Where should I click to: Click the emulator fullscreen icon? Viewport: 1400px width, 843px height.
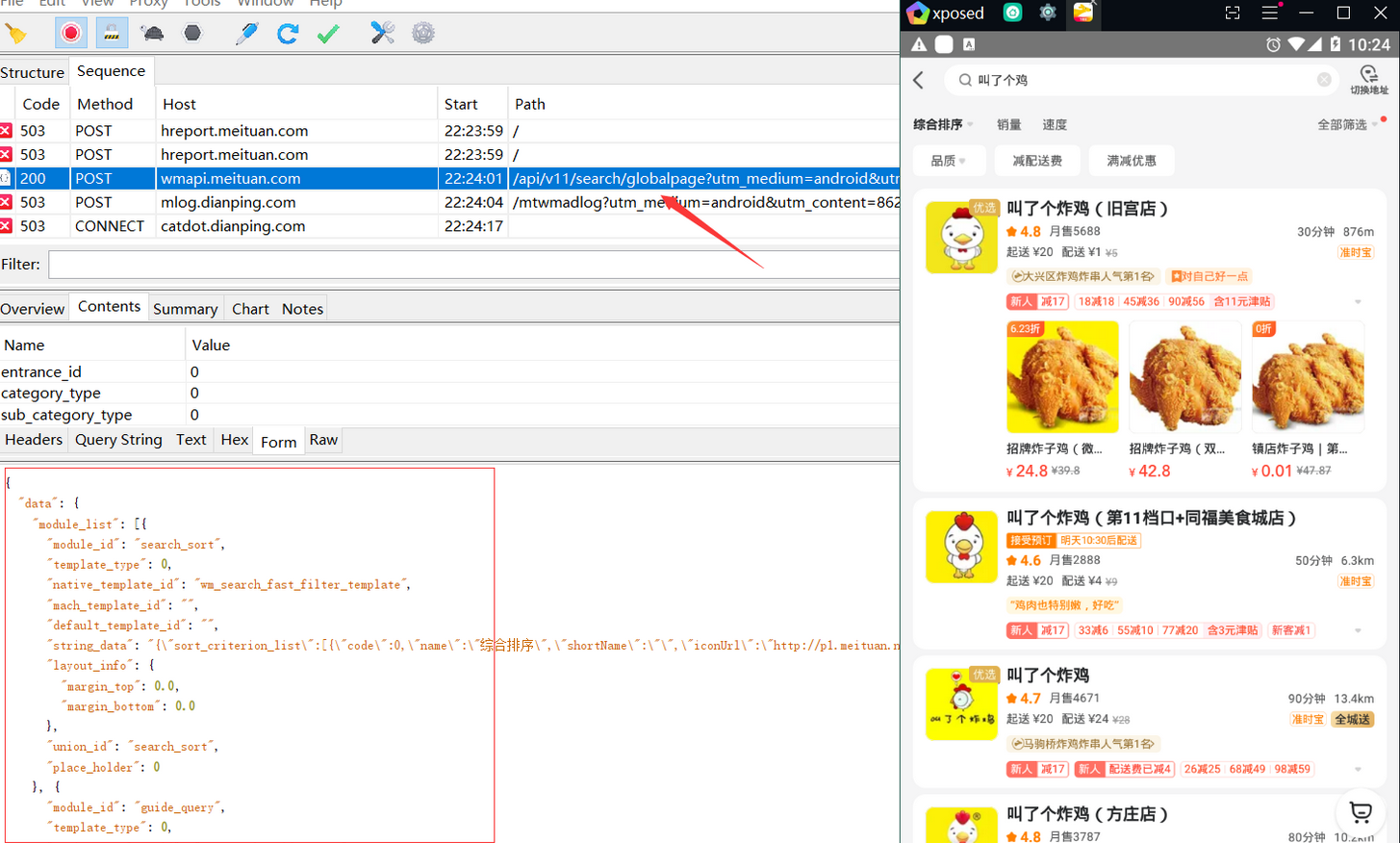1233,13
